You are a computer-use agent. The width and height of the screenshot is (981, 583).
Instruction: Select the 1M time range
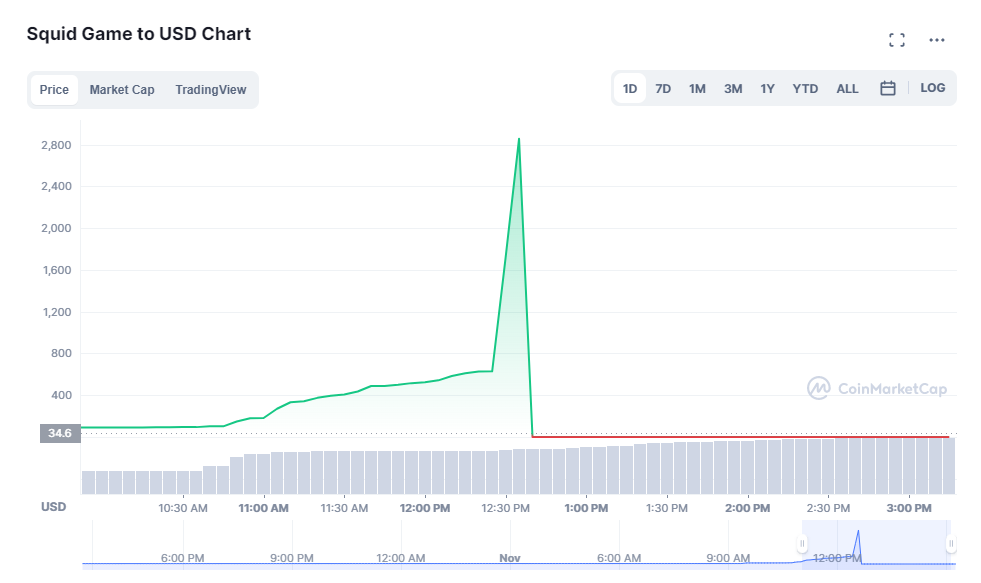click(x=697, y=89)
